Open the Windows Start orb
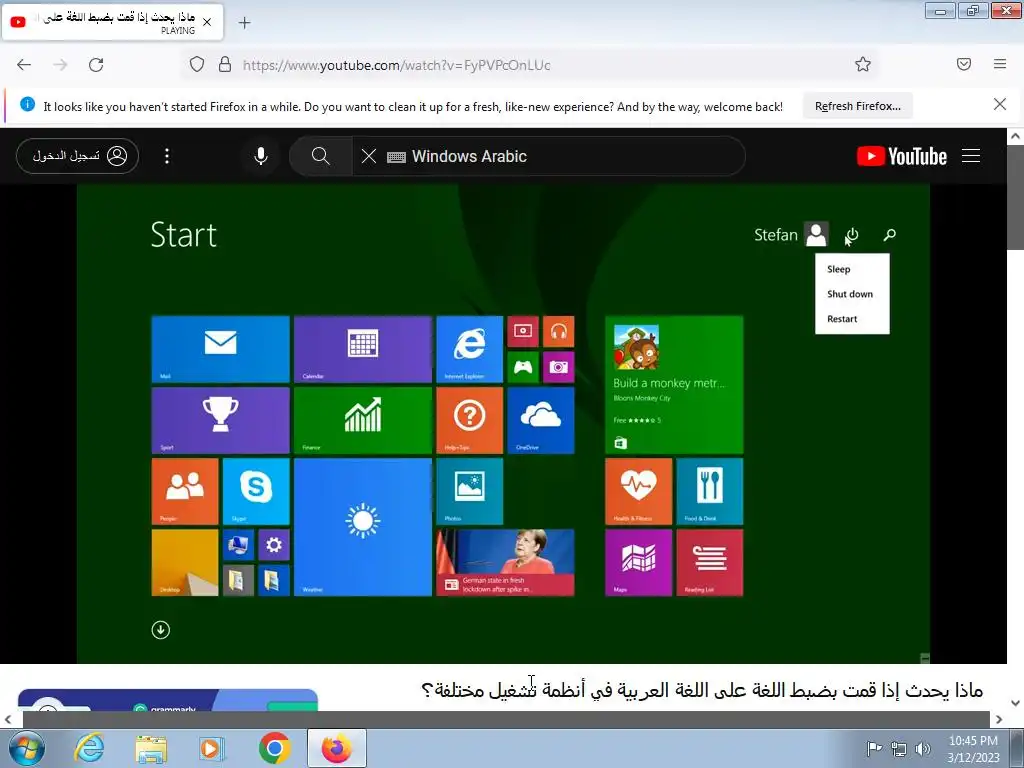The height and width of the screenshot is (768, 1024). [25, 748]
